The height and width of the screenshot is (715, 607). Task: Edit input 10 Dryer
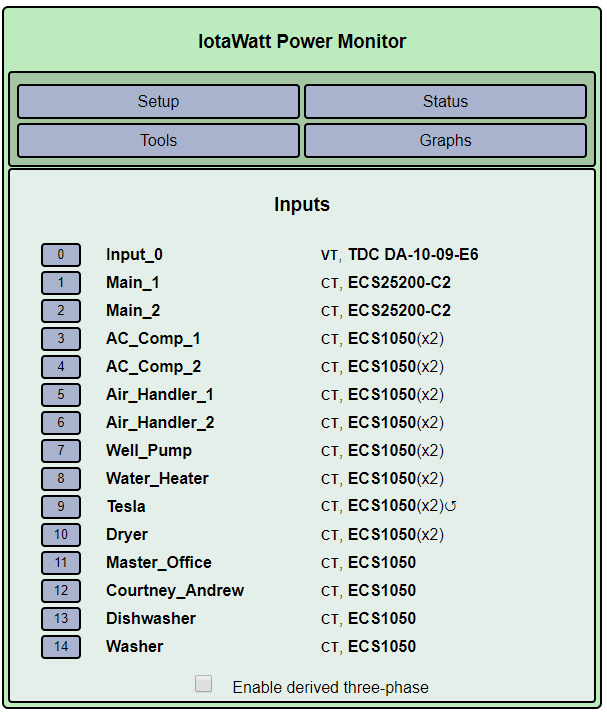(x=61, y=534)
